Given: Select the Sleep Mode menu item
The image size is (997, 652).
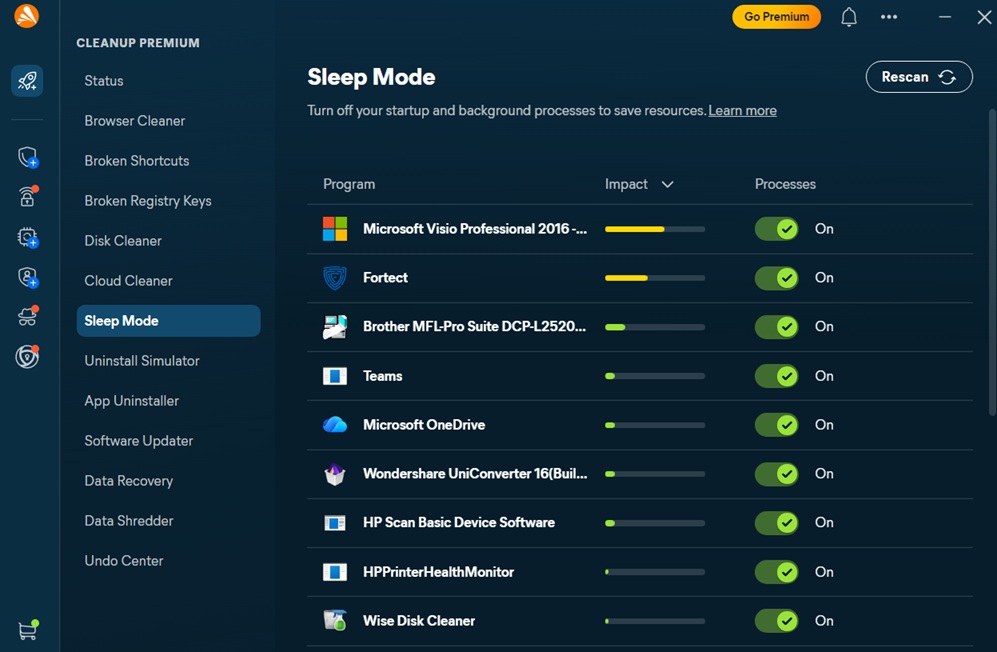Looking at the screenshot, I should (x=168, y=321).
